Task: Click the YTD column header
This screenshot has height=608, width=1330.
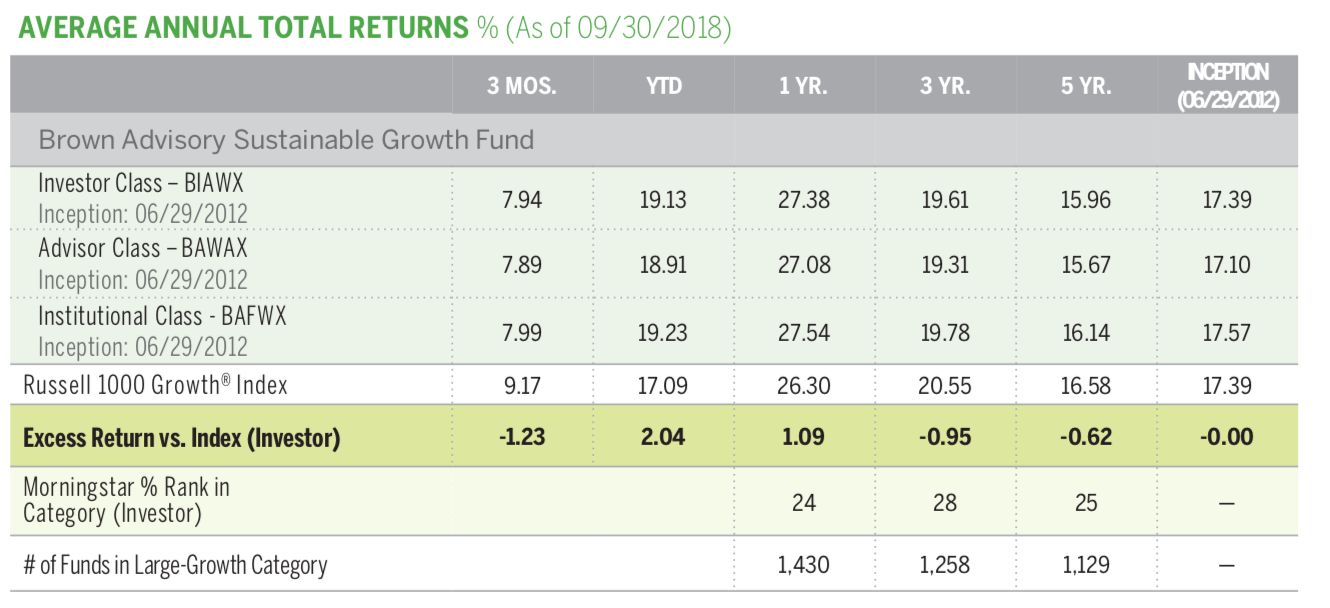Action: 663,86
